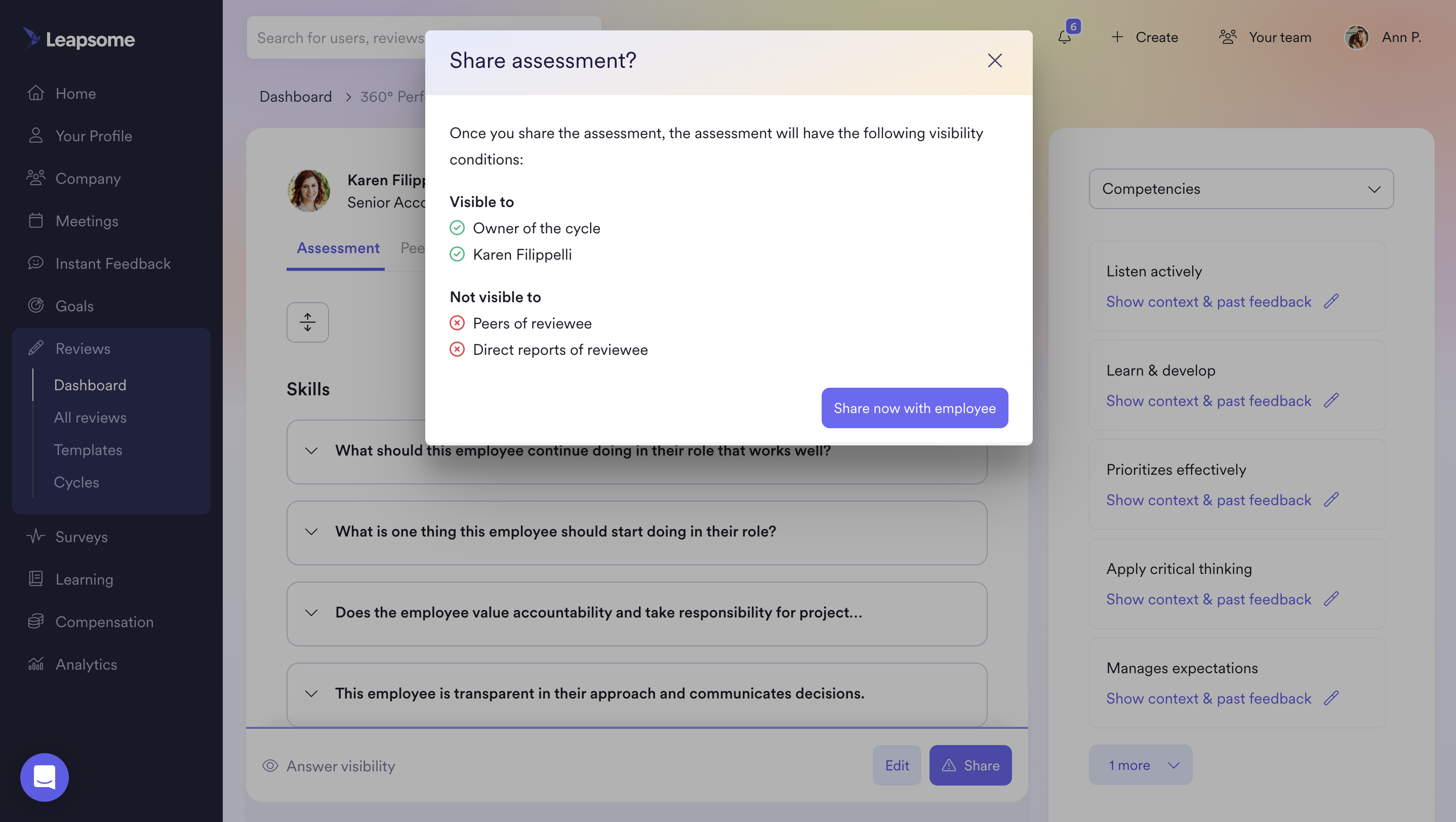Click the Home house icon
1456x822 pixels.
coord(35,93)
